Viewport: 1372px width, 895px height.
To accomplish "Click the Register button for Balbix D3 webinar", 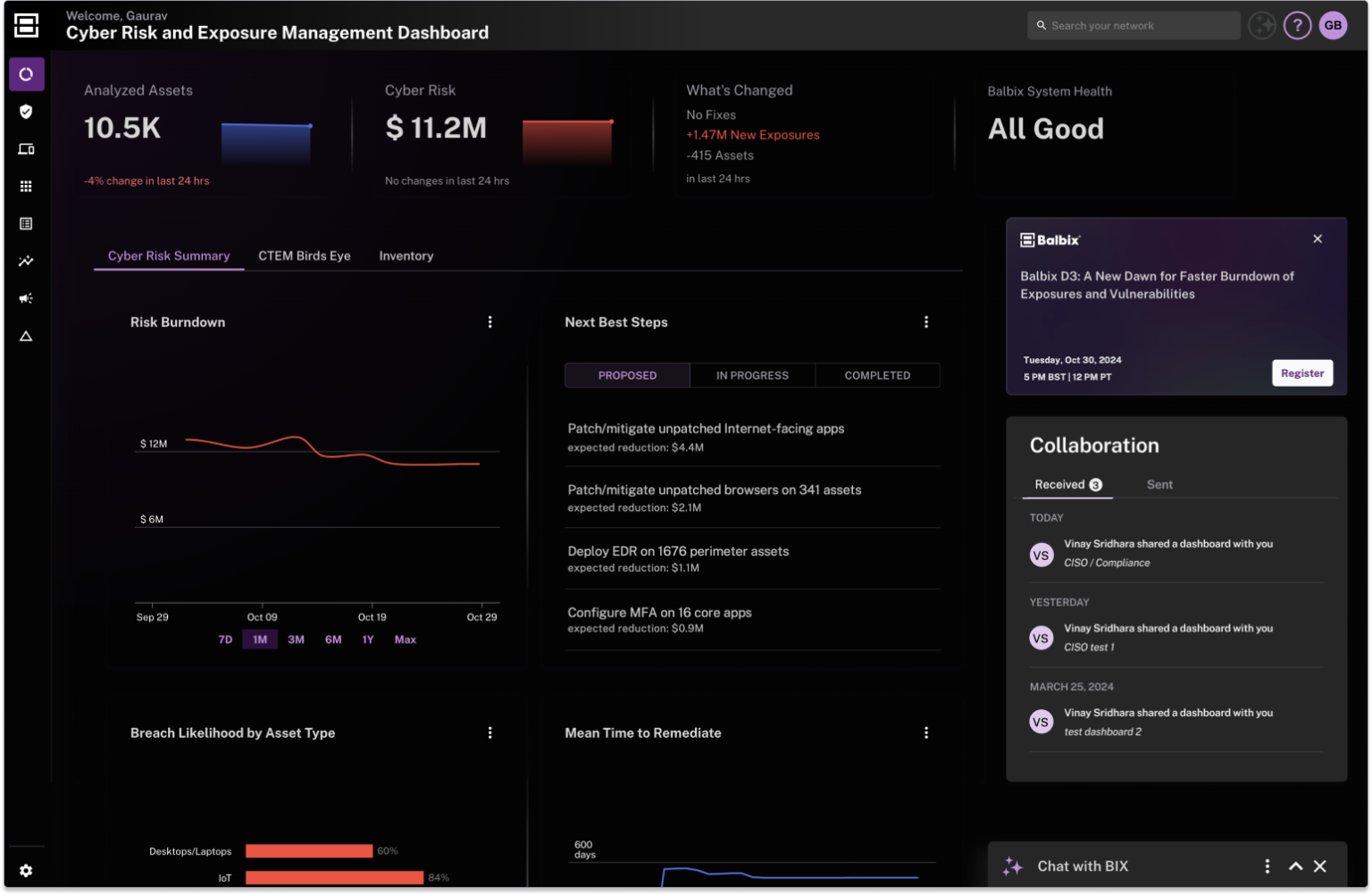I will (1302, 372).
